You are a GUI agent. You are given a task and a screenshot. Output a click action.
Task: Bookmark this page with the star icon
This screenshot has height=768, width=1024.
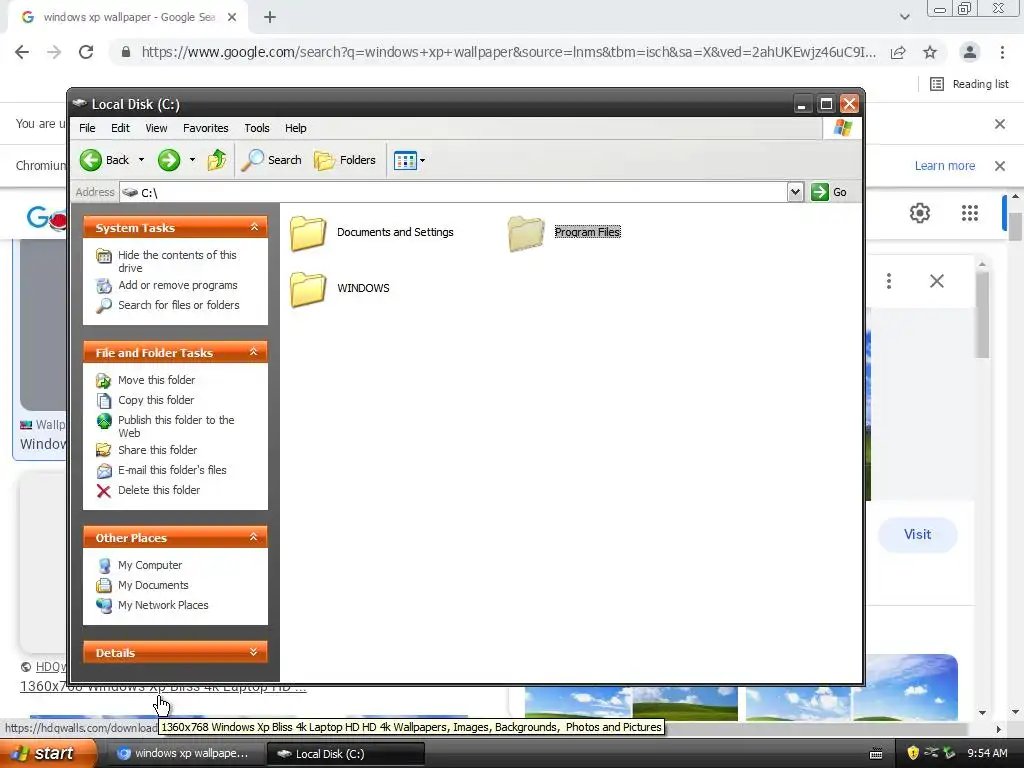(x=930, y=52)
